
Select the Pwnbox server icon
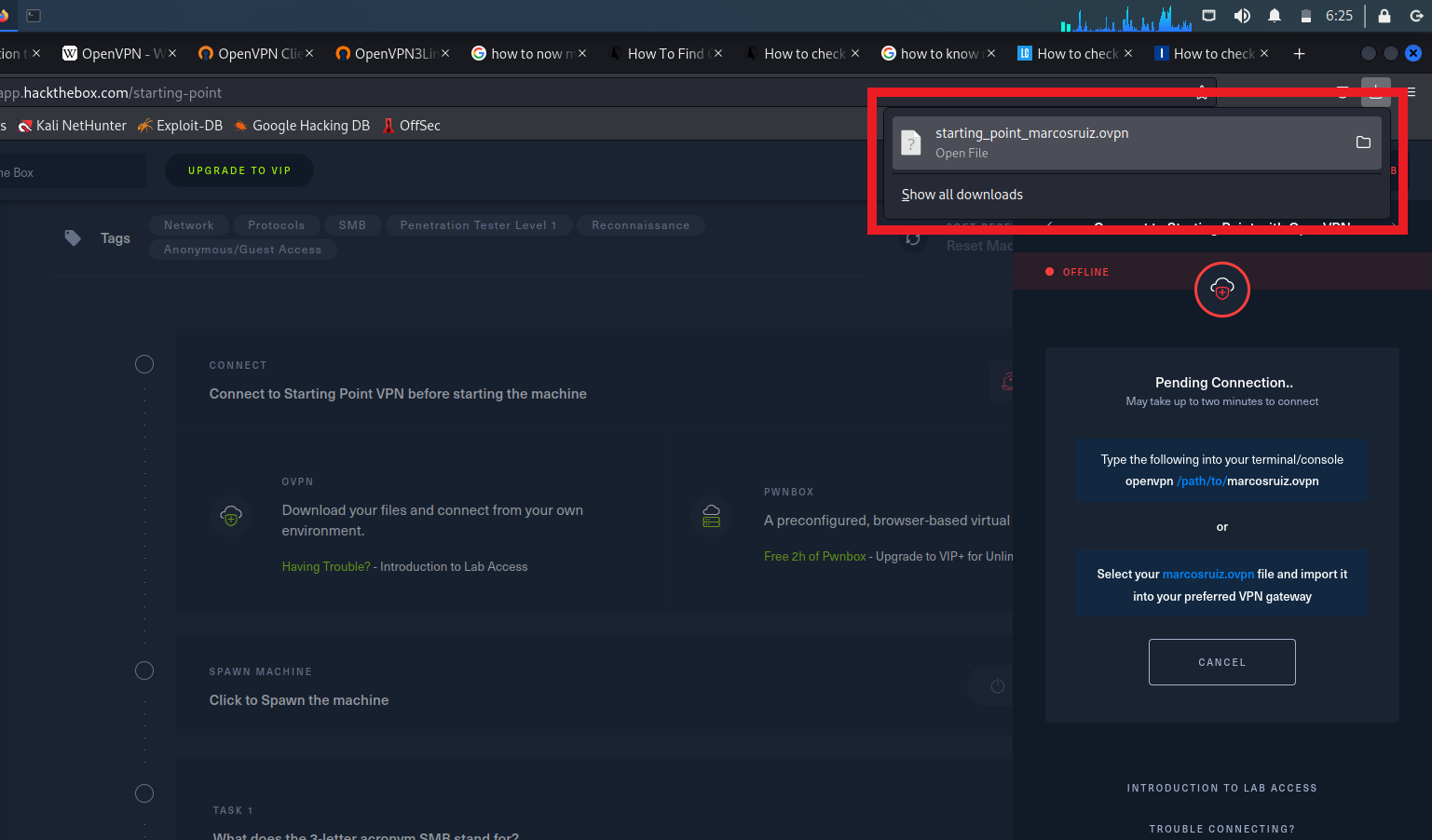[x=711, y=517]
